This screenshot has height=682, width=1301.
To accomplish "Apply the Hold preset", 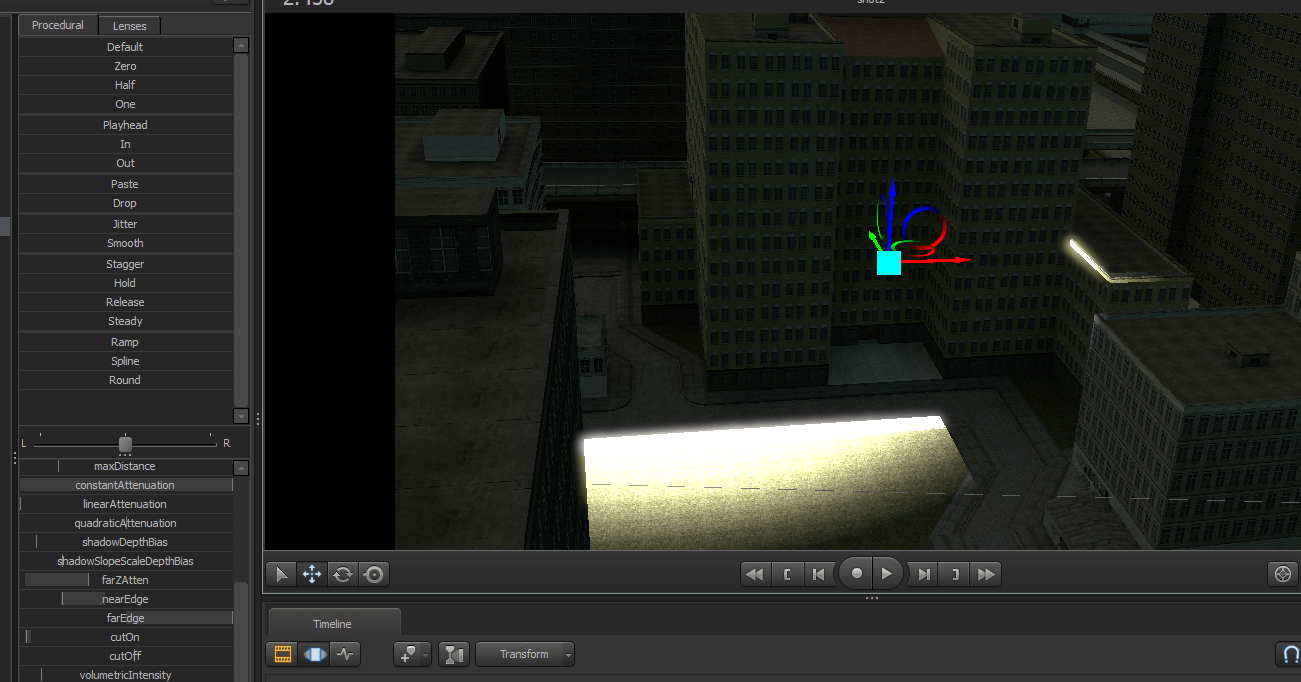I will (x=125, y=283).
